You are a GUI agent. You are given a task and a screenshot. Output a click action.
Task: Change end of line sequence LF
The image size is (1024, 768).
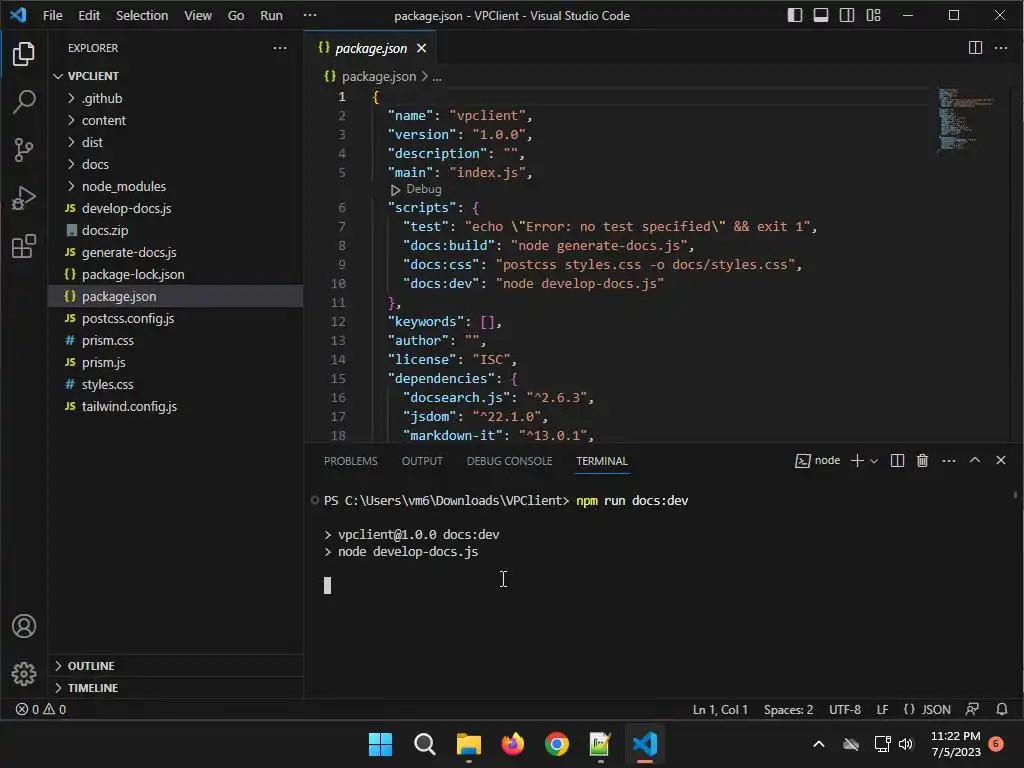tap(882, 709)
